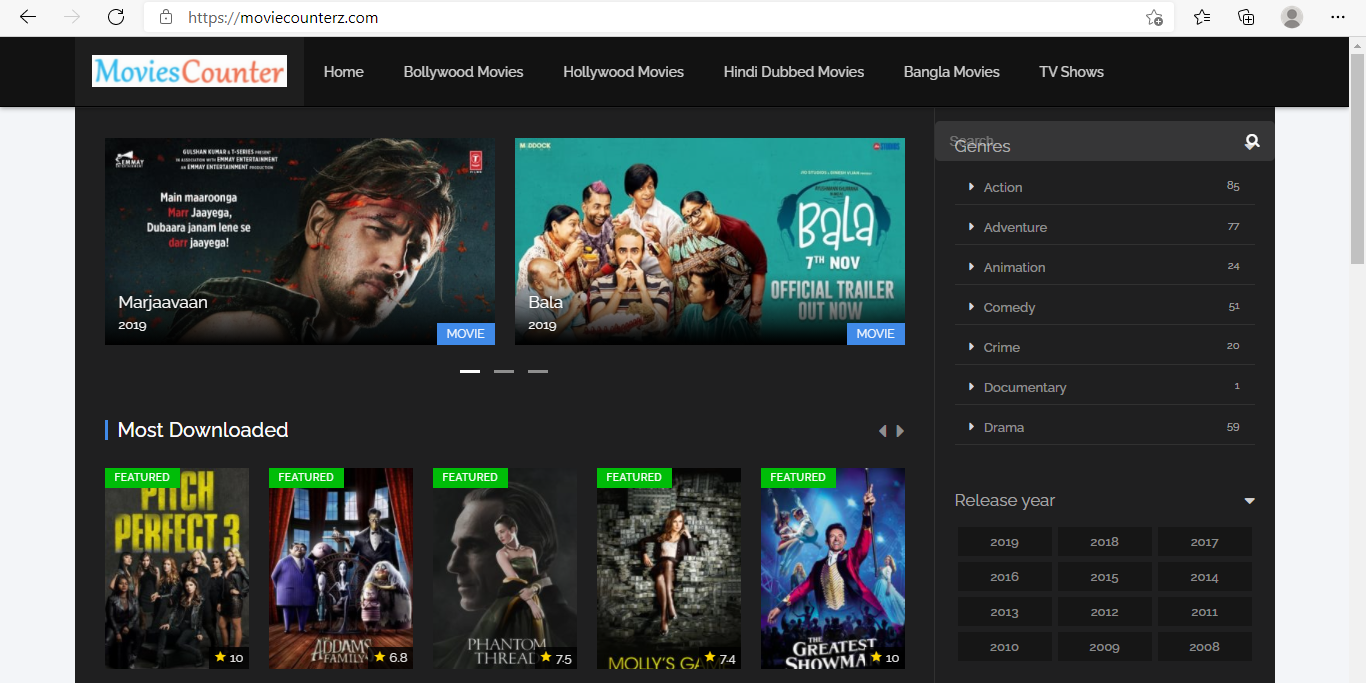Filter movies by release year 2015
The image size is (1366, 683).
[x=1104, y=577]
